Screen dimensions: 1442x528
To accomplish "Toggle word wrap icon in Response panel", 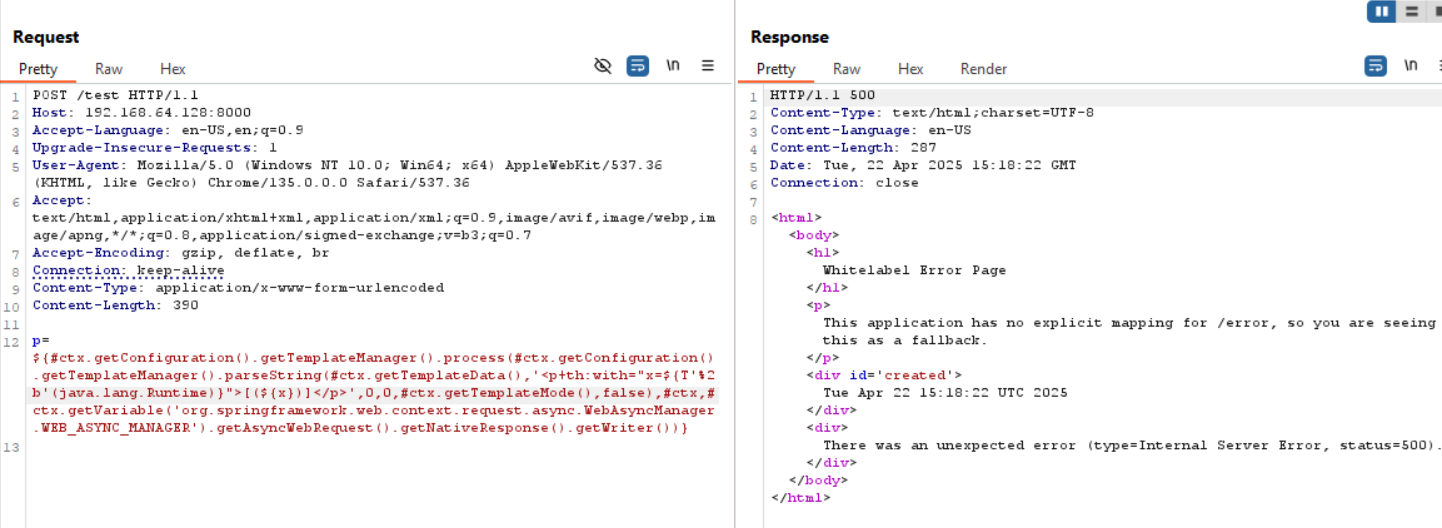I will tap(1376, 66).
